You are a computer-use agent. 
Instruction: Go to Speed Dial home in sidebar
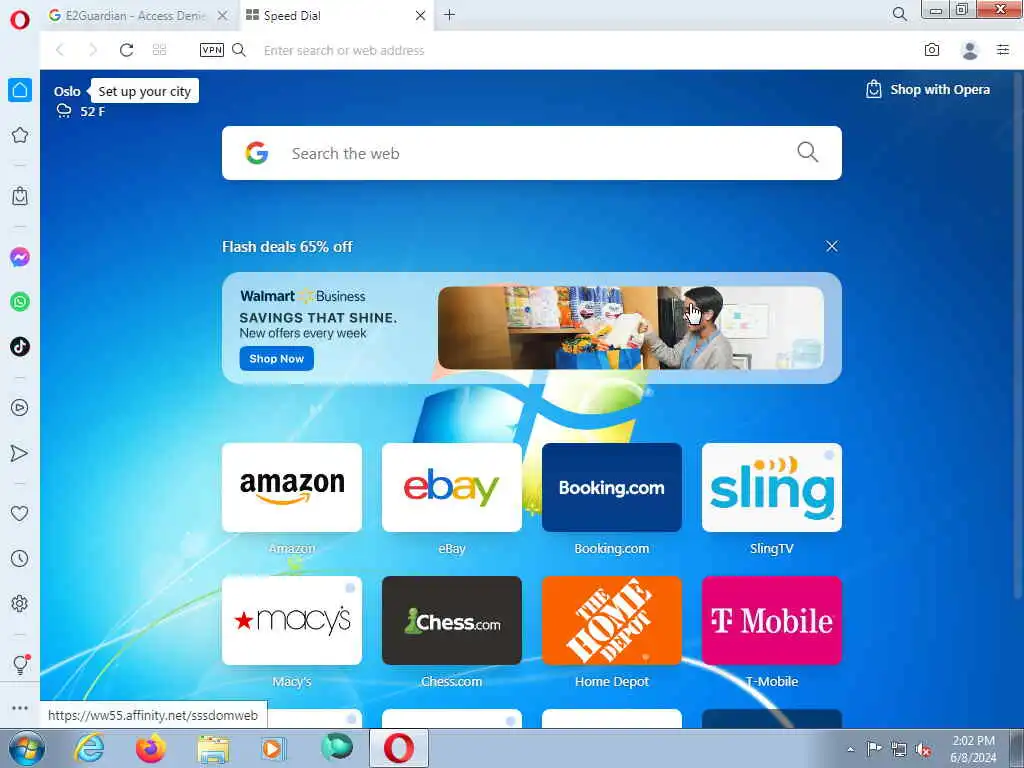[x=20, y=90]
